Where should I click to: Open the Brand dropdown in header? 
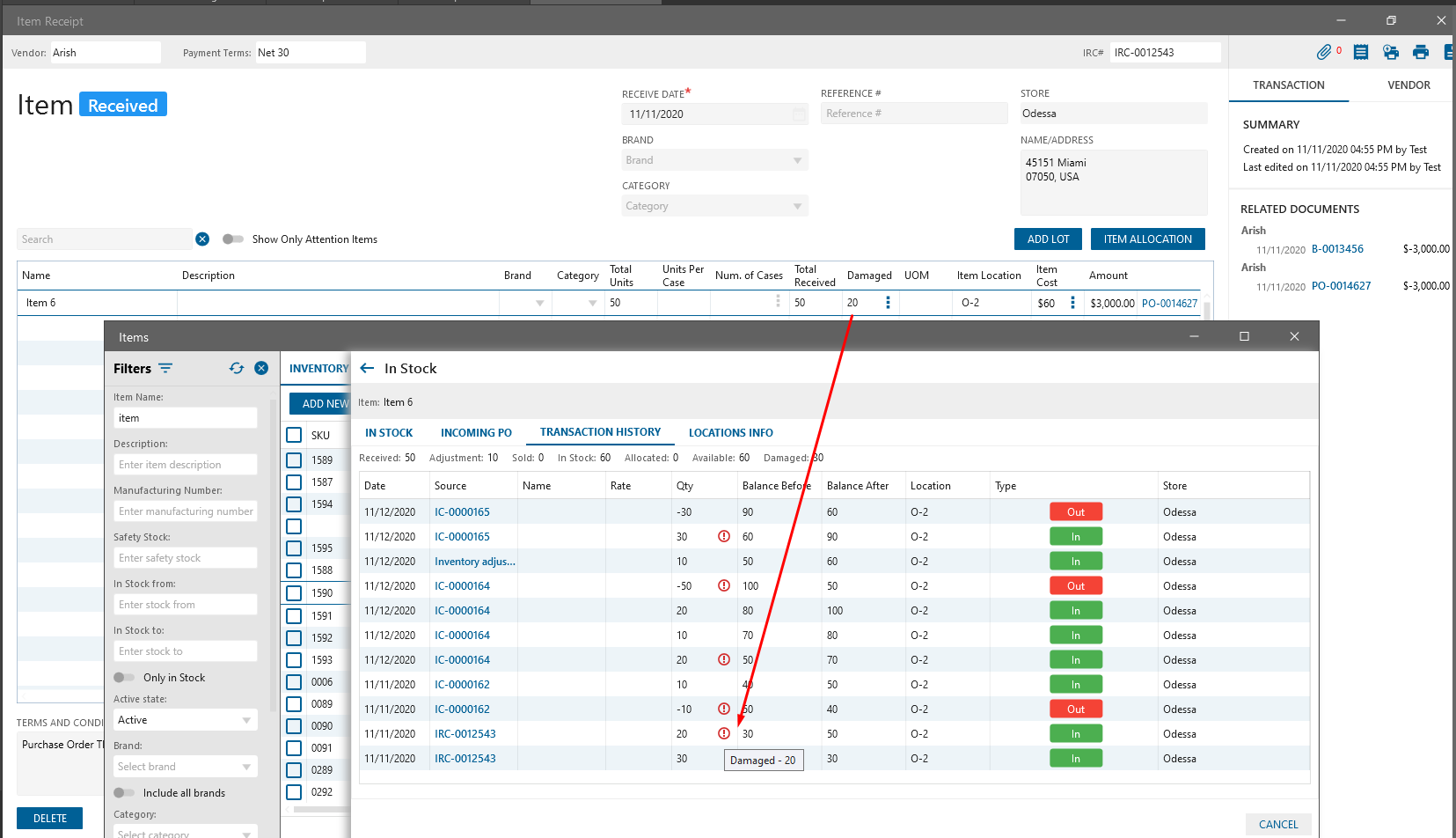coord(713,160)
